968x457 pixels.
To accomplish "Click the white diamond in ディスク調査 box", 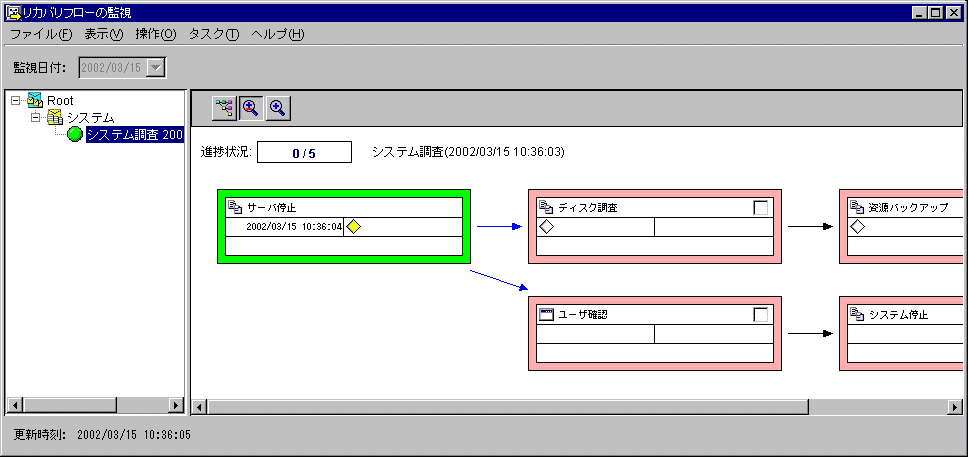I will 546,227.
